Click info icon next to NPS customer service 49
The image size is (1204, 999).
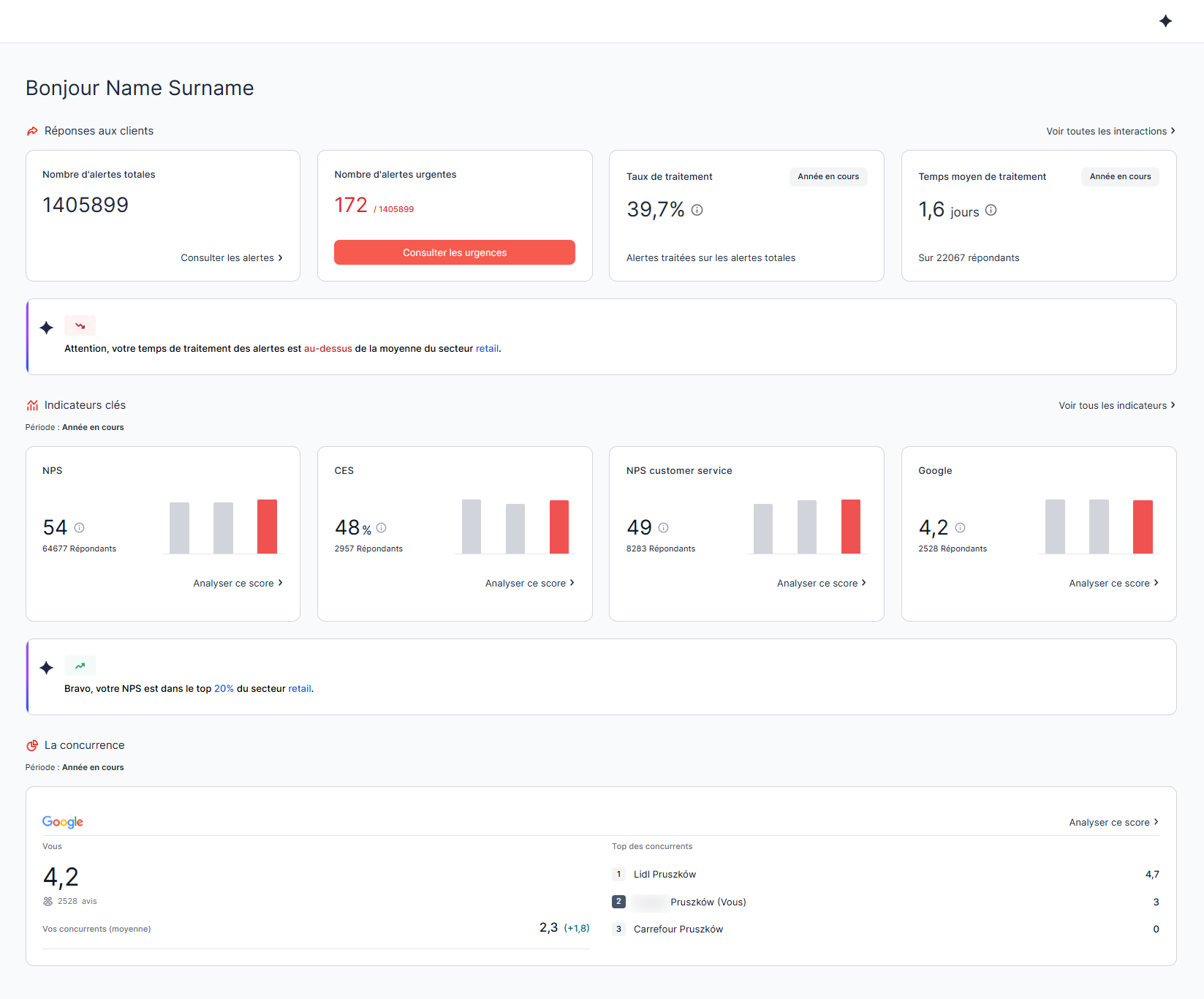tap(664, 527)
